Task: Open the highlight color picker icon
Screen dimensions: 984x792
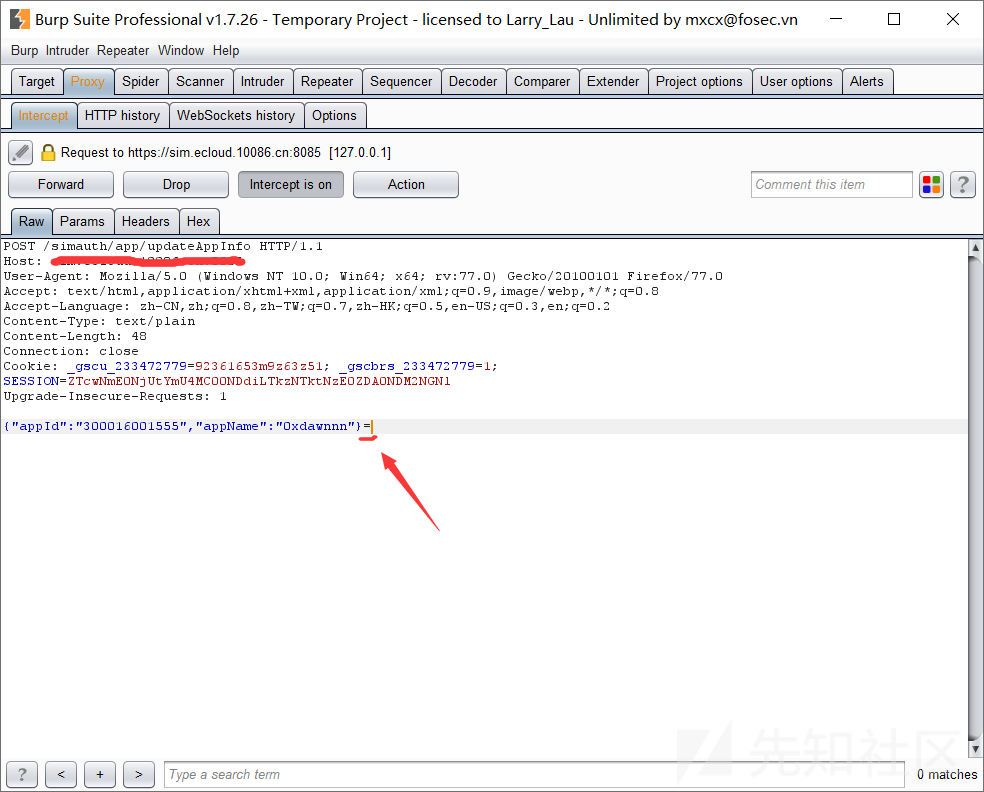Action: pos(931,185)
